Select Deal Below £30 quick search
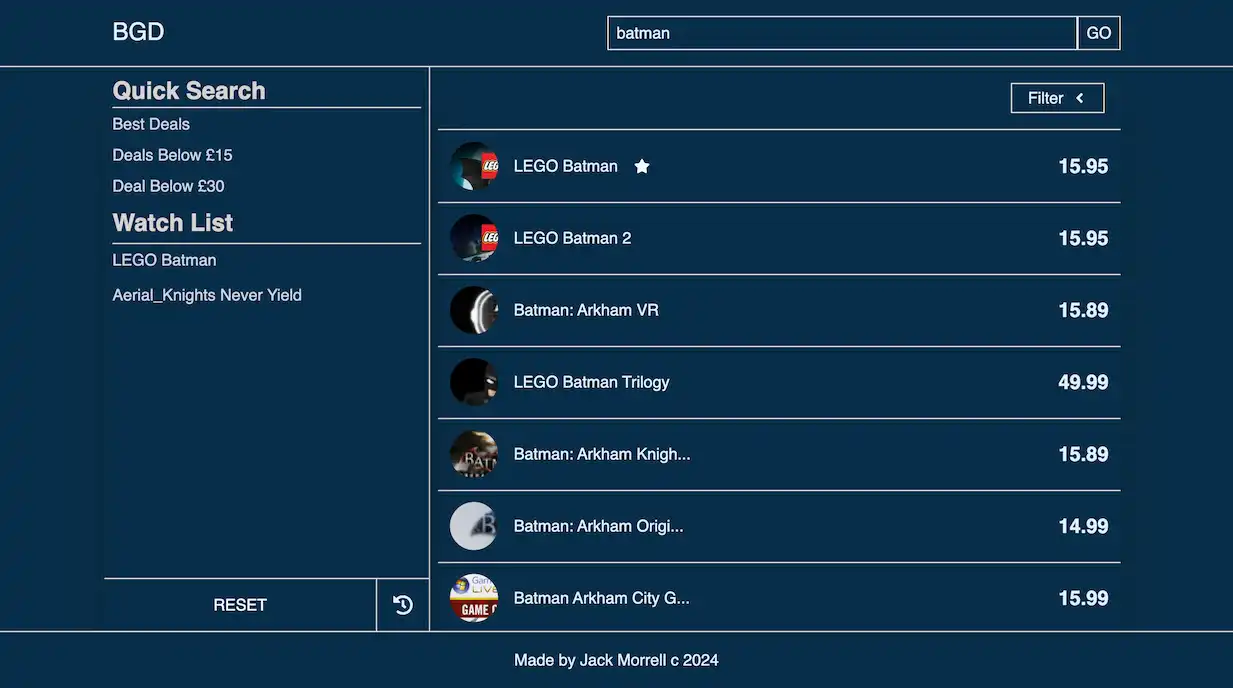 pos(168,186)
